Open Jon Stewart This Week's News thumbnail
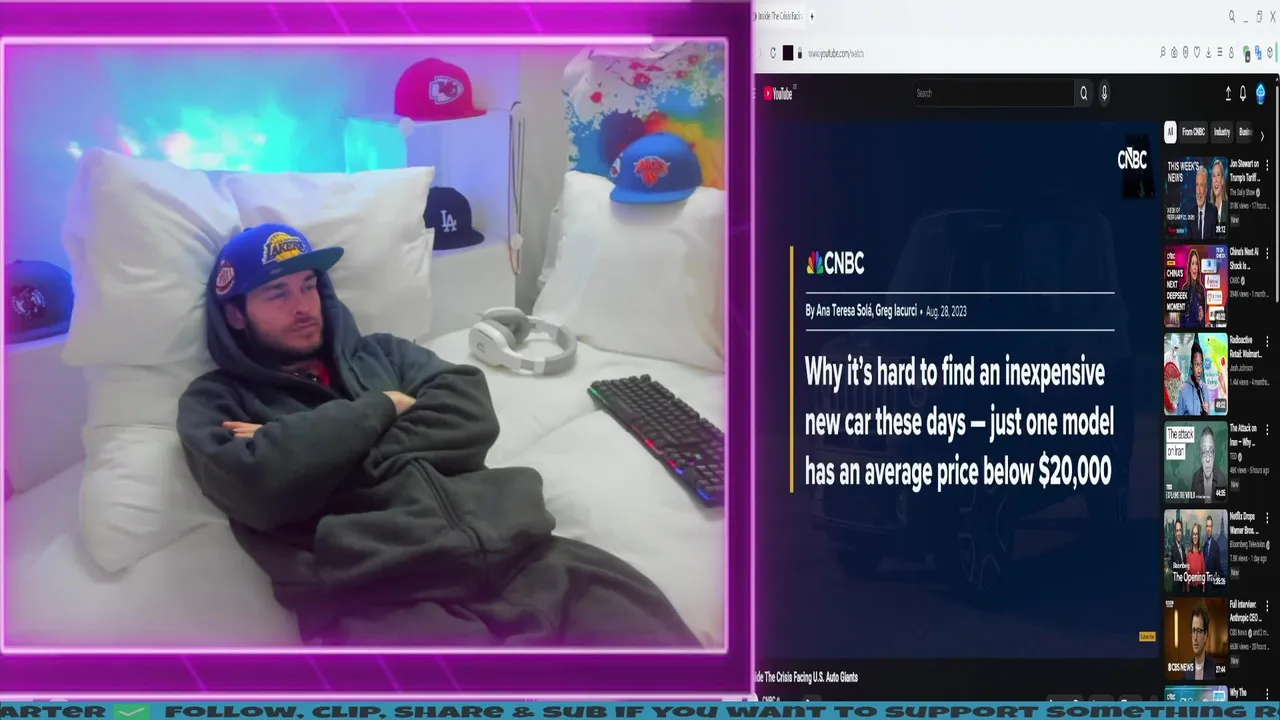This screenshot has height=720, width=1280. (1196, 198)
